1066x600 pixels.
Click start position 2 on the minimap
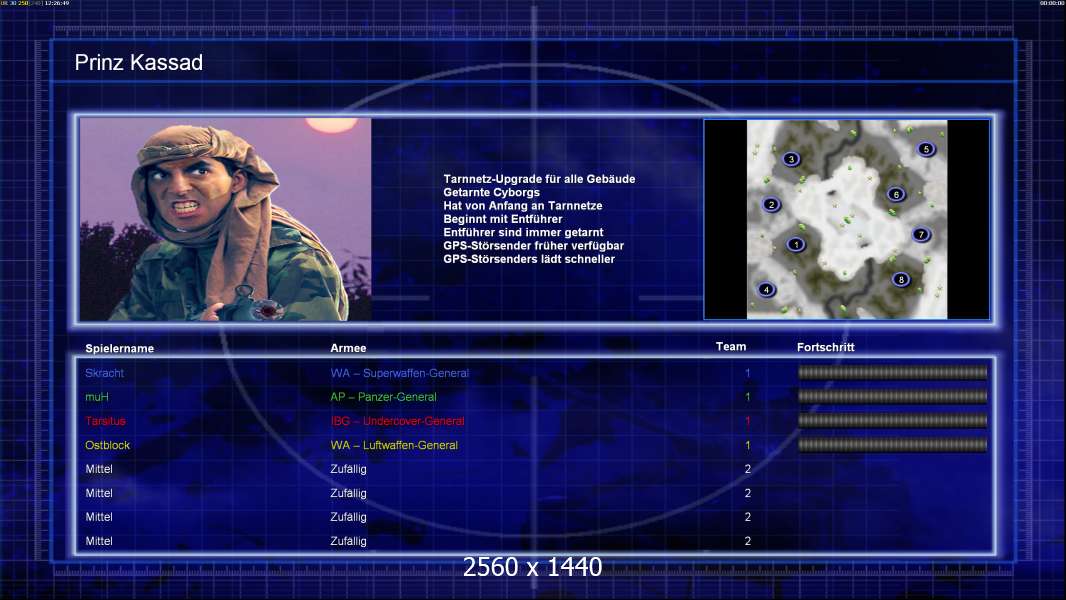(x=771, y=205)
